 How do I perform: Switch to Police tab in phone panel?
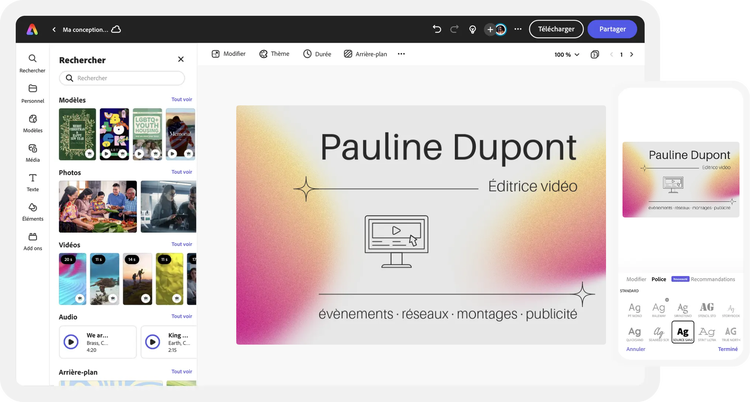pyautogui.click(x=659, y=279)
